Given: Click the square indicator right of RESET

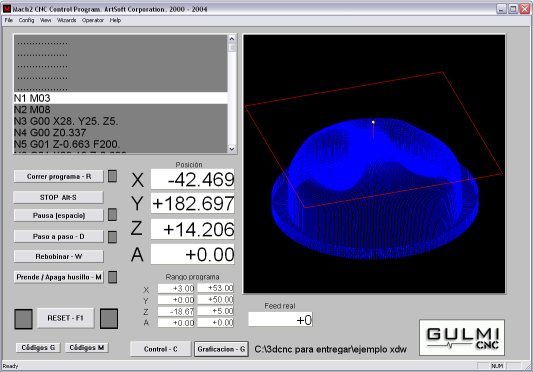Looking at the screenshot, I should click(109, 319).
